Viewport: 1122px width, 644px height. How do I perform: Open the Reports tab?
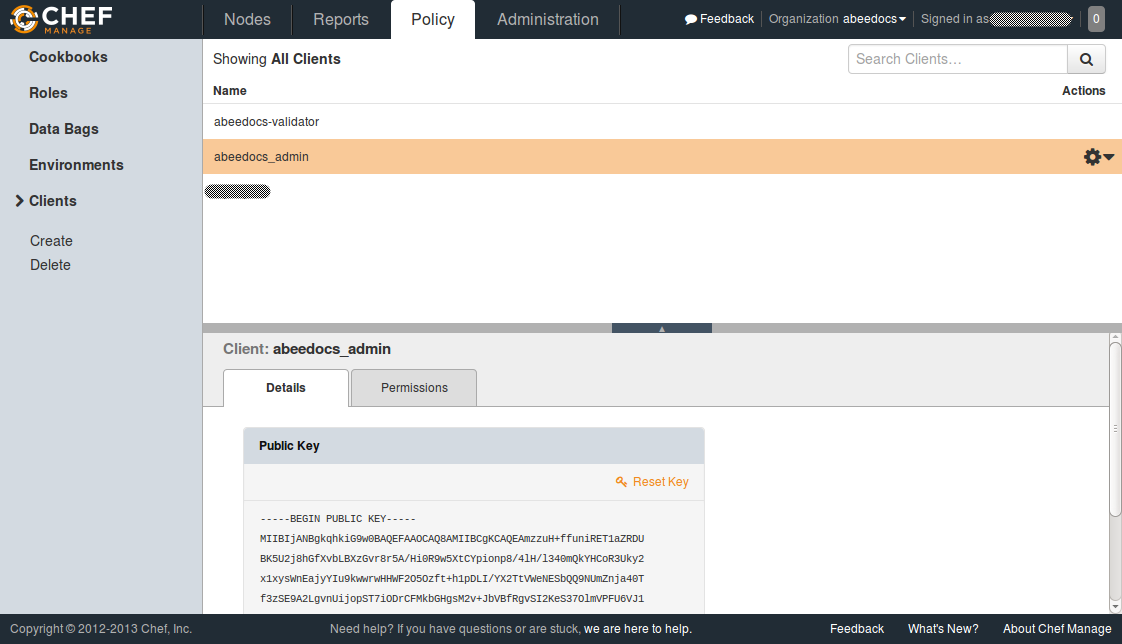click(341, 19)
